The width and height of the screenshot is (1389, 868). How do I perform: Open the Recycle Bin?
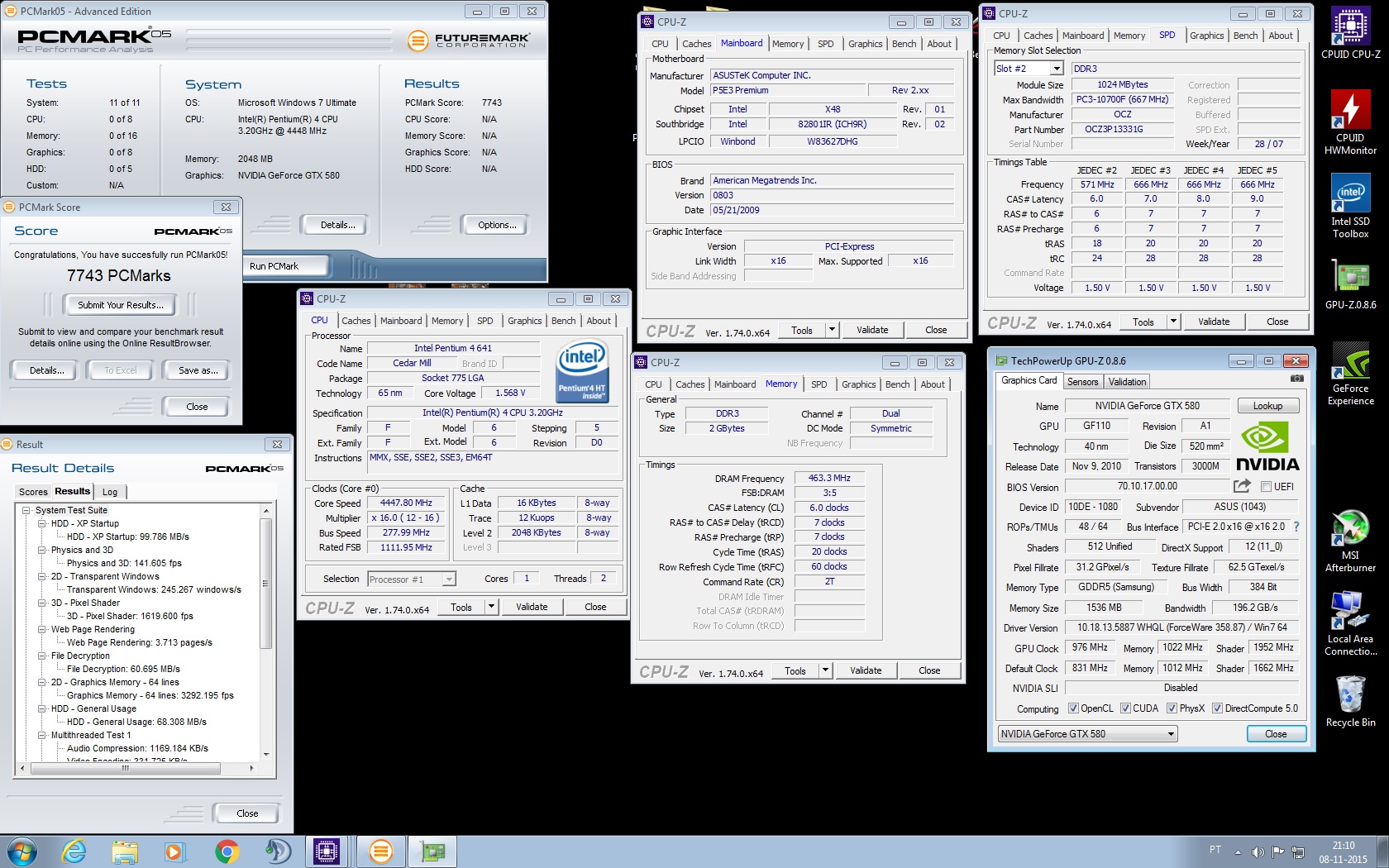pos(1350,701)
